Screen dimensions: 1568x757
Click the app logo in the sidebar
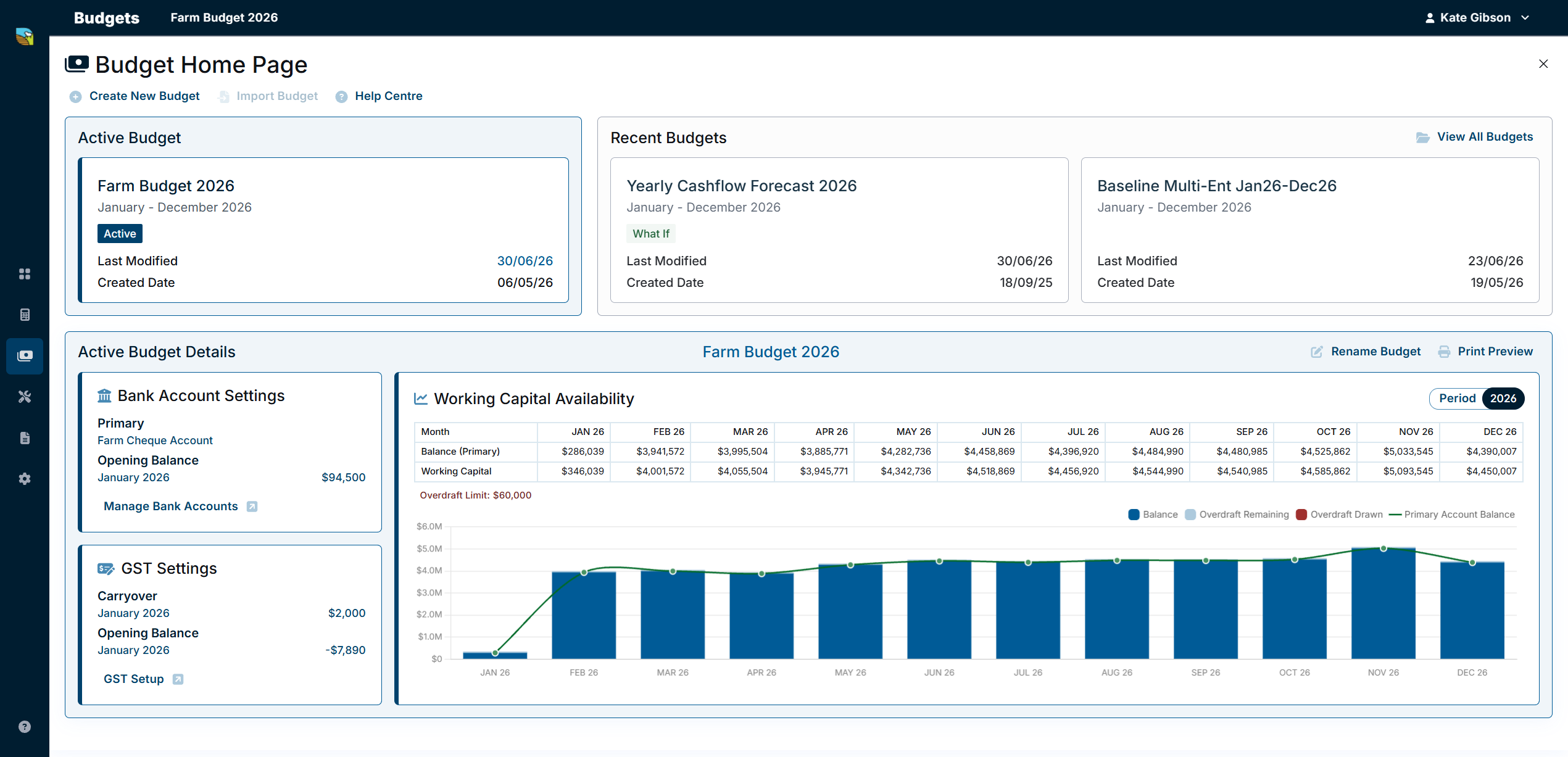25,36
